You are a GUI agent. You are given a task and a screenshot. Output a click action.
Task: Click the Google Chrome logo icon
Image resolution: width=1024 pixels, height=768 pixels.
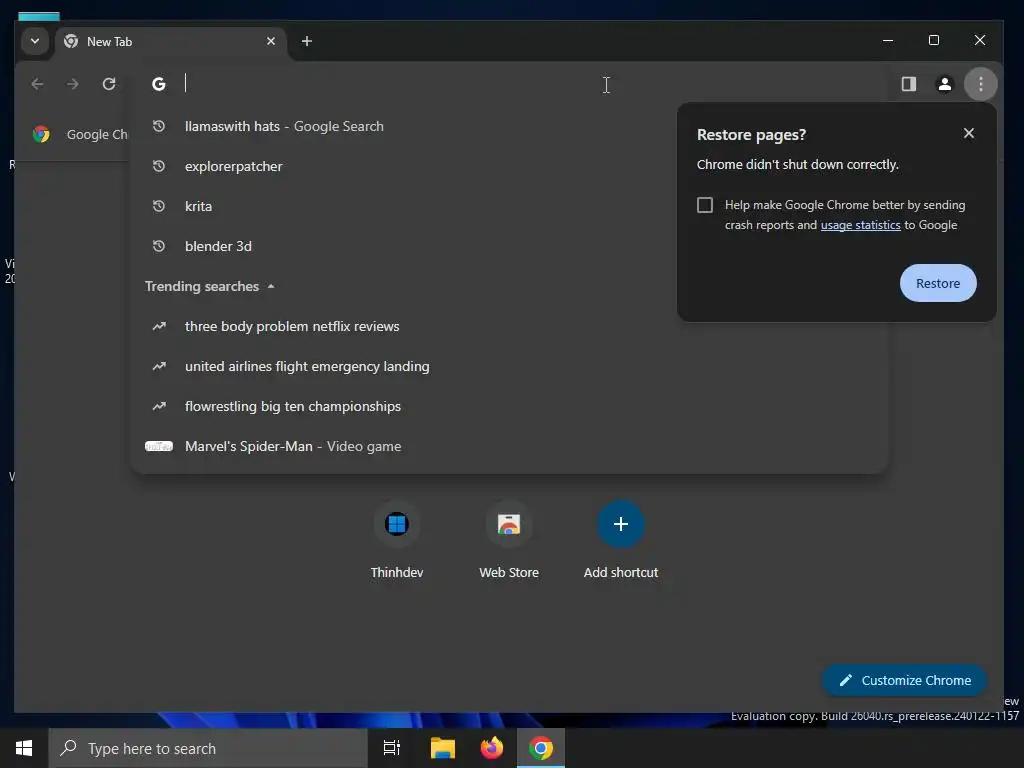41,134
